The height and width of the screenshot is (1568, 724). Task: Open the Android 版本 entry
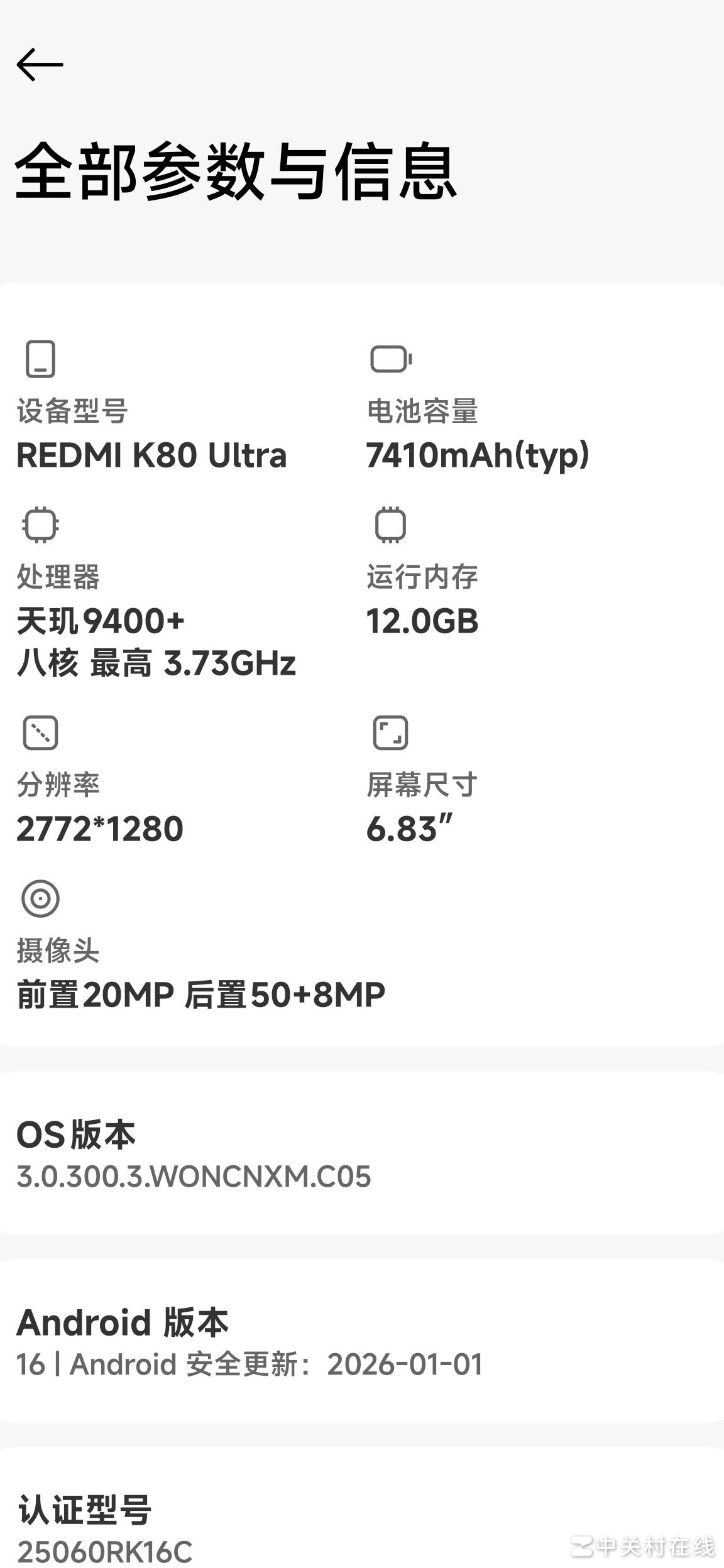click(362, 1341)
